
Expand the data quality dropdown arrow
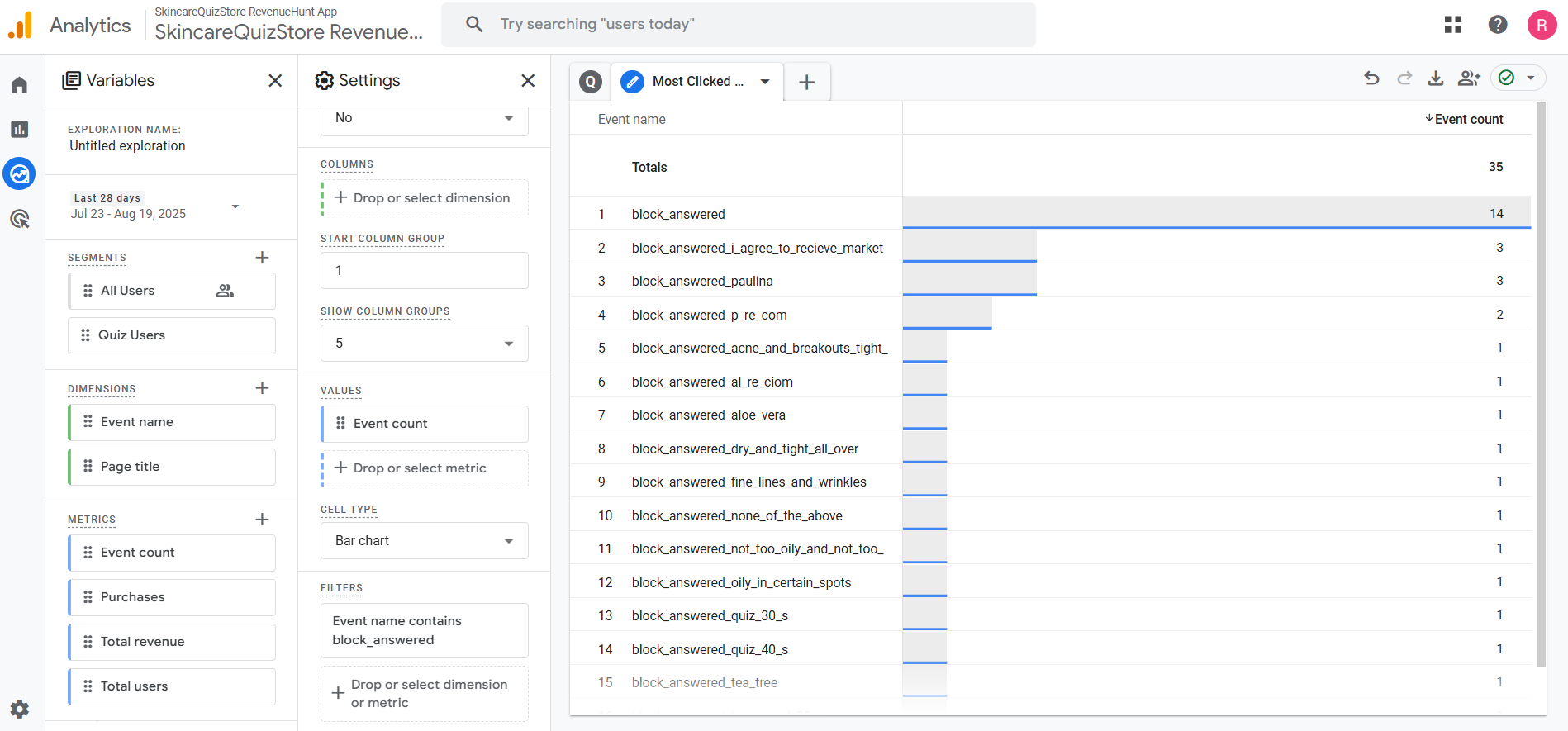click(x=1531, y=78)
